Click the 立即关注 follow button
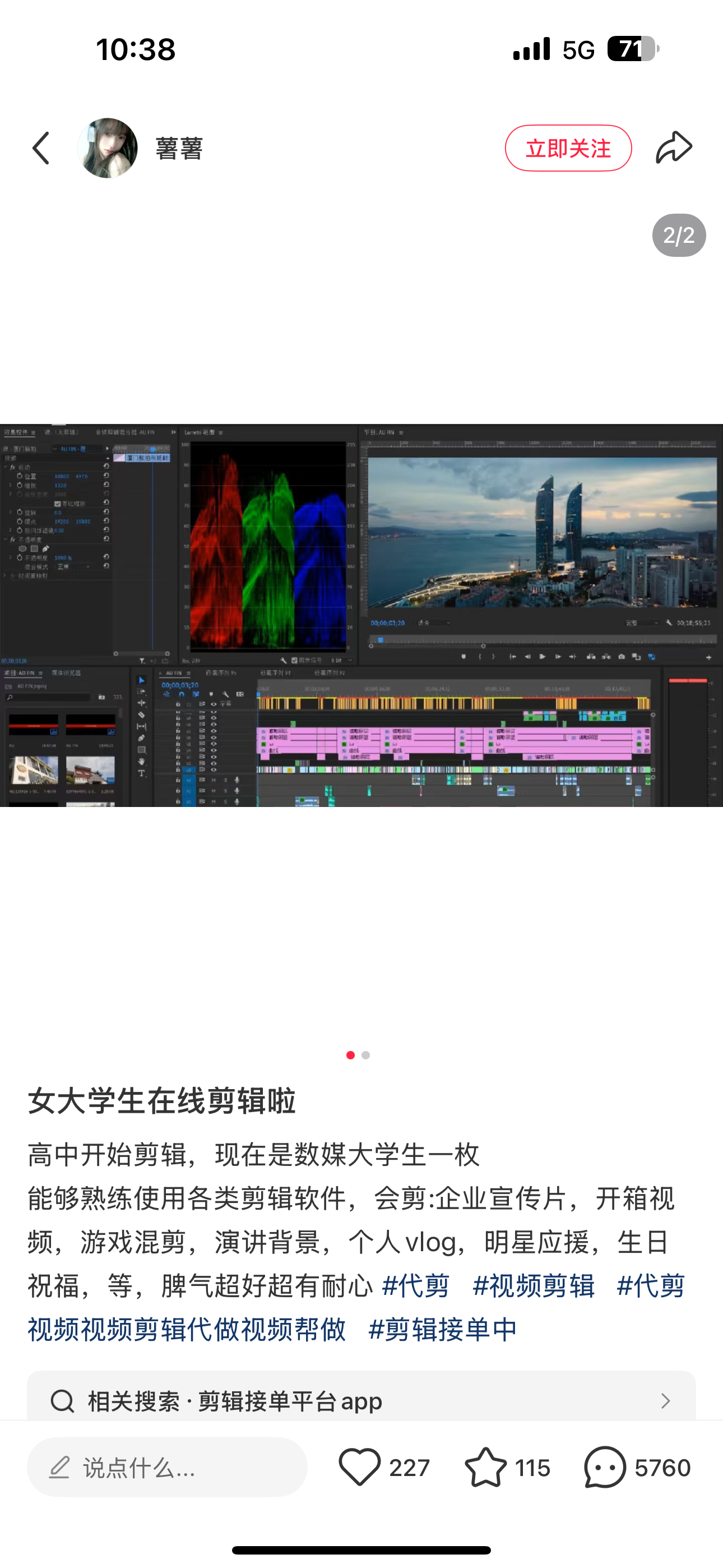This screenshot has height=1568, width=723. 568,148
